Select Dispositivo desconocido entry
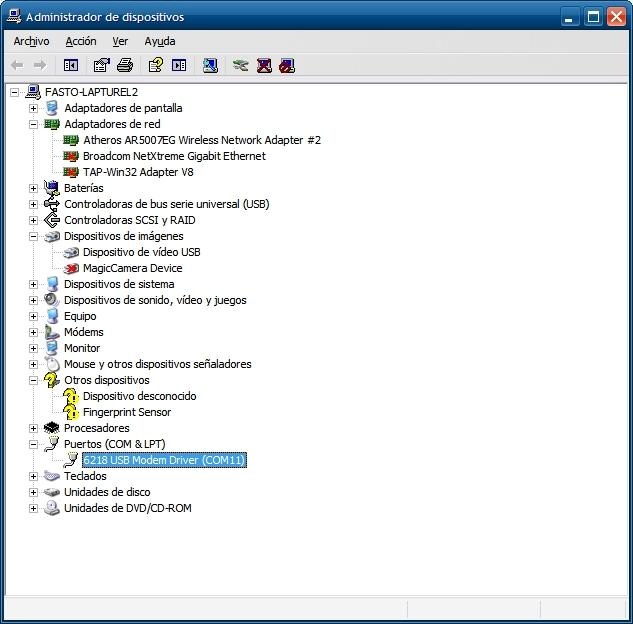Viewport: 633px width, 624px height. [140, 396]
